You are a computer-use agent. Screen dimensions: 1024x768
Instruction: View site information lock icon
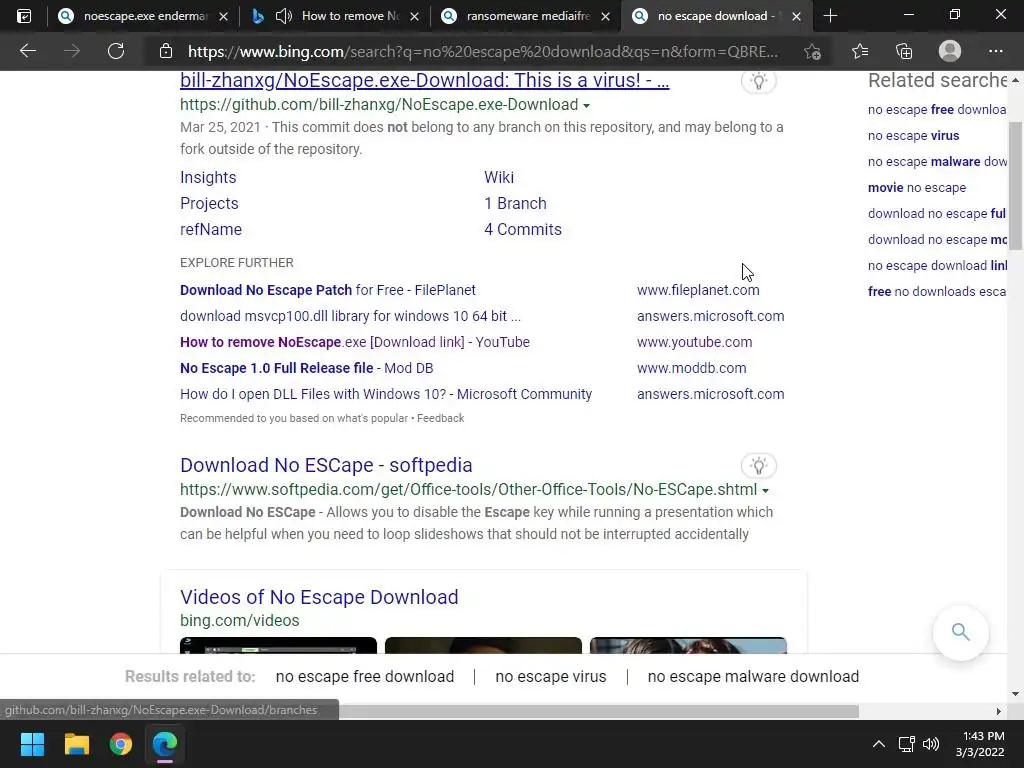166,51
